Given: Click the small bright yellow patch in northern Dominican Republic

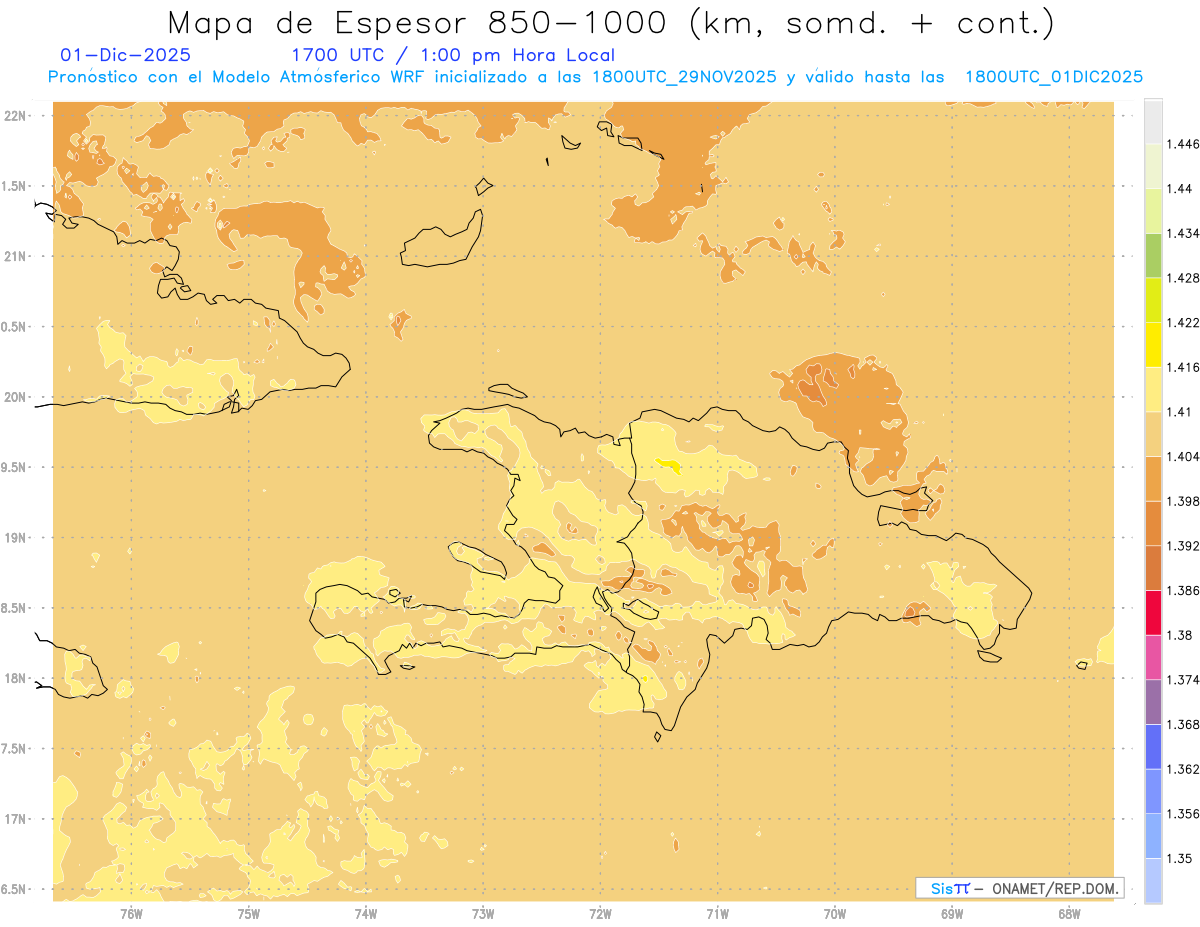Looking at the screenshot, I should coord(669,465).
